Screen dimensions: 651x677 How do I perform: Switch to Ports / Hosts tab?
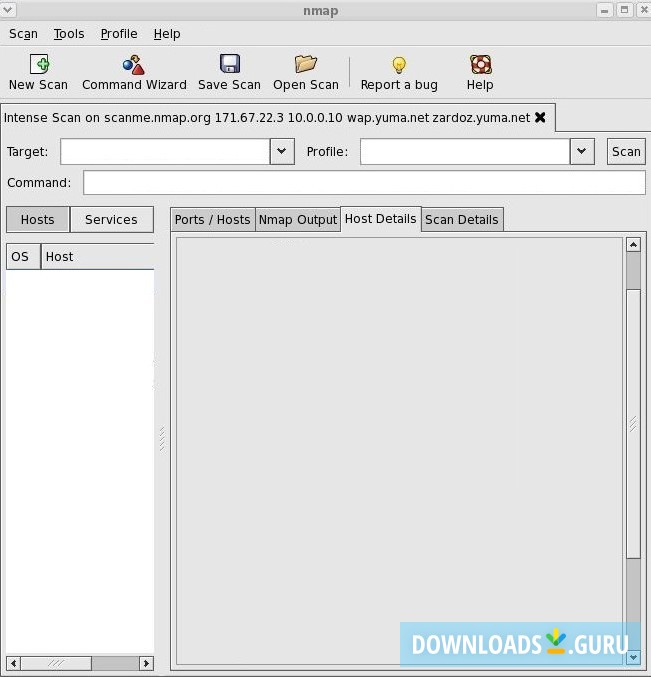point(212,219)
